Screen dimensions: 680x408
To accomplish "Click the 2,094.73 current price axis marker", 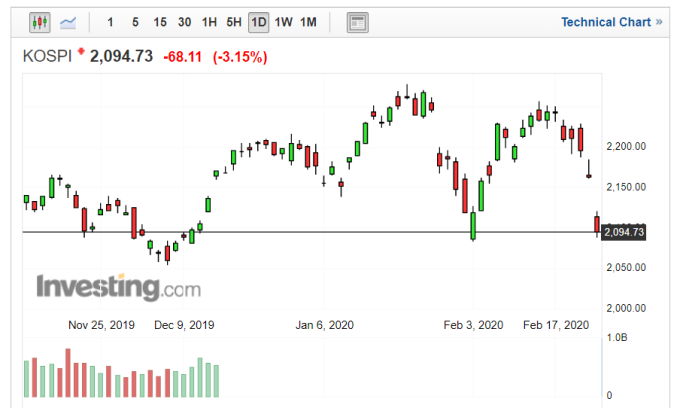I will [x=624, y=232].
